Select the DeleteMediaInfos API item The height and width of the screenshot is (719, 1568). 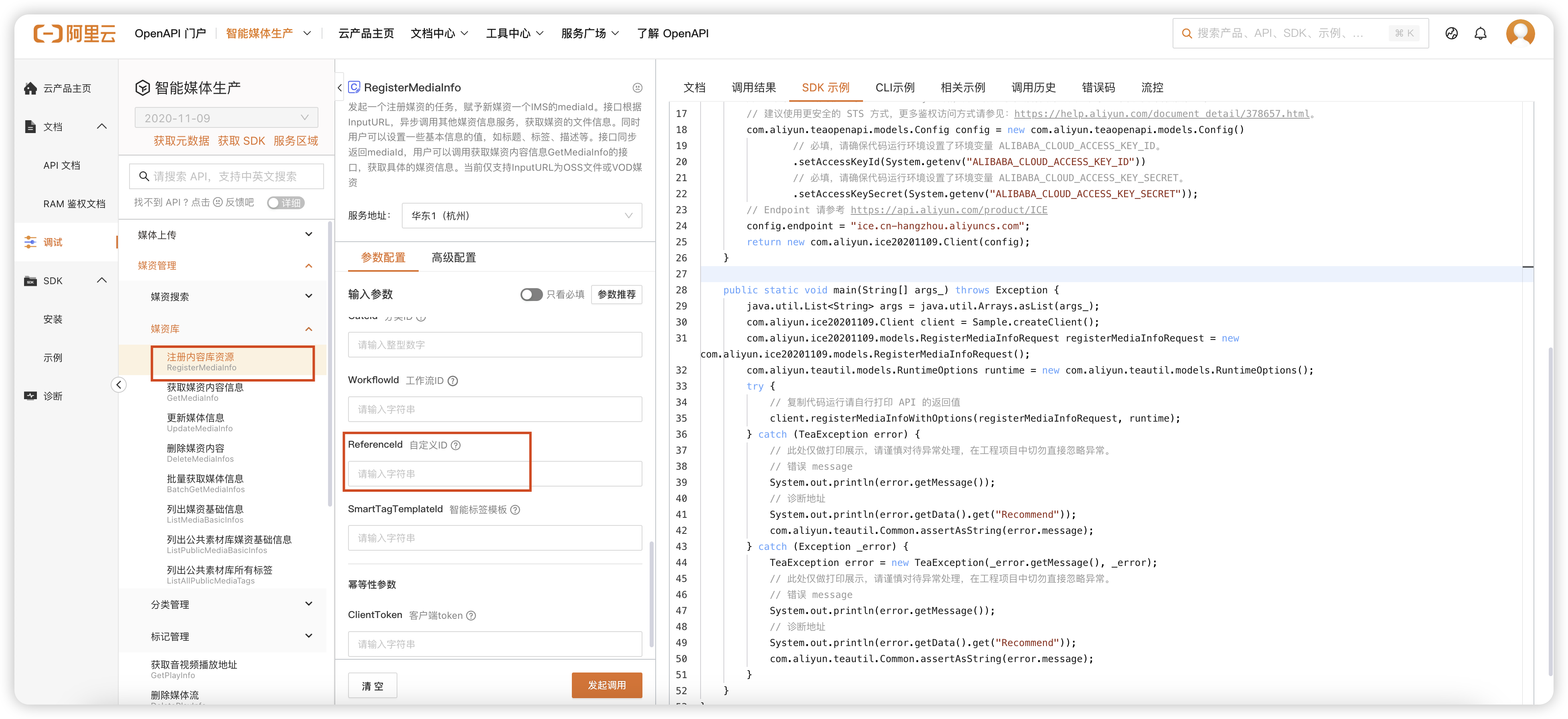click(200, 452)
